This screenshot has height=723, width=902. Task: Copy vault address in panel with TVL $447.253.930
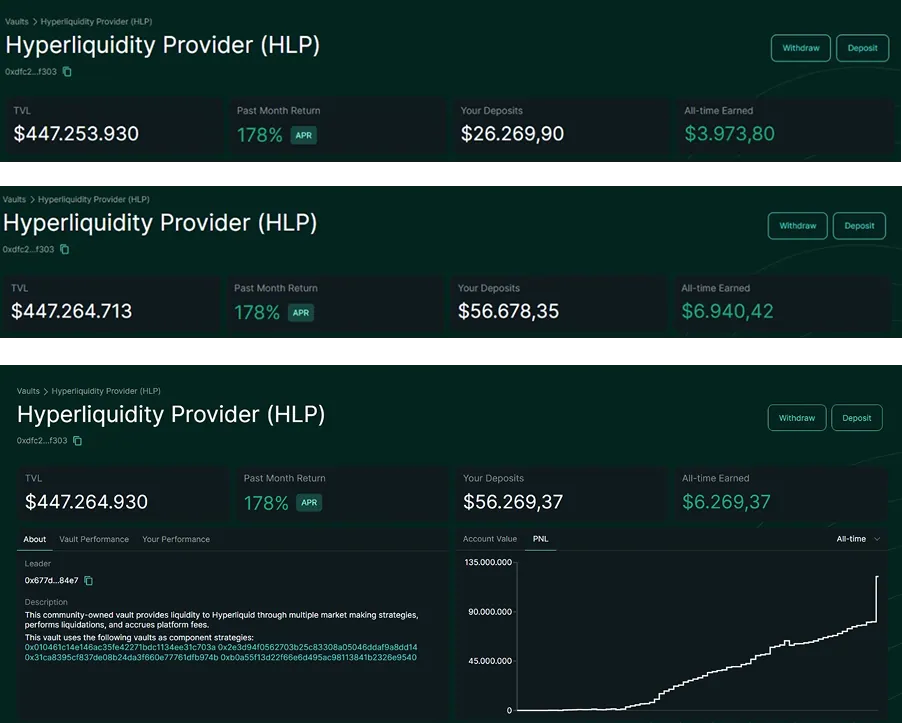coord(68,72)
